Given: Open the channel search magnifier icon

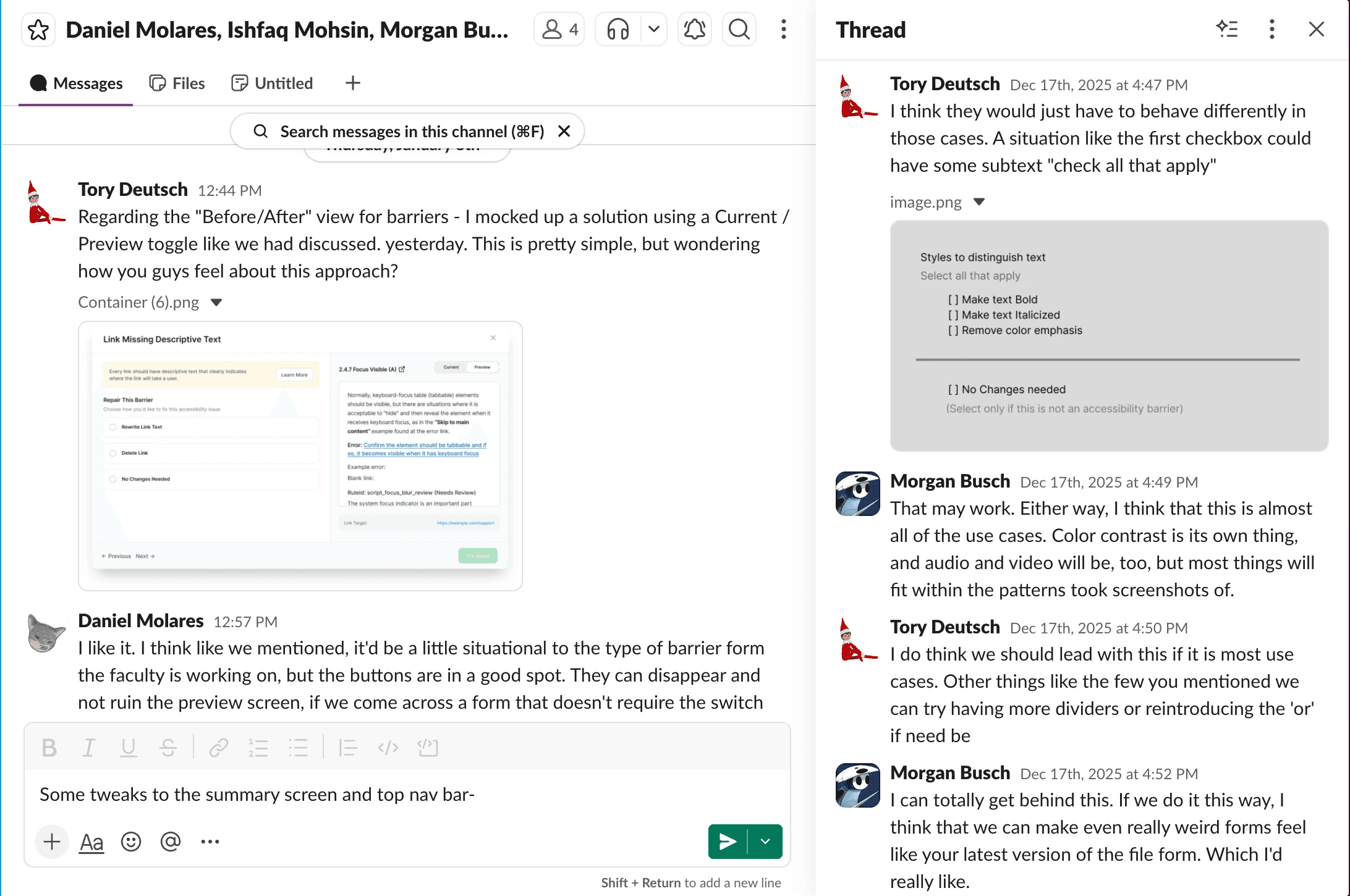Looking at the screenshot, I should (739, 29).
